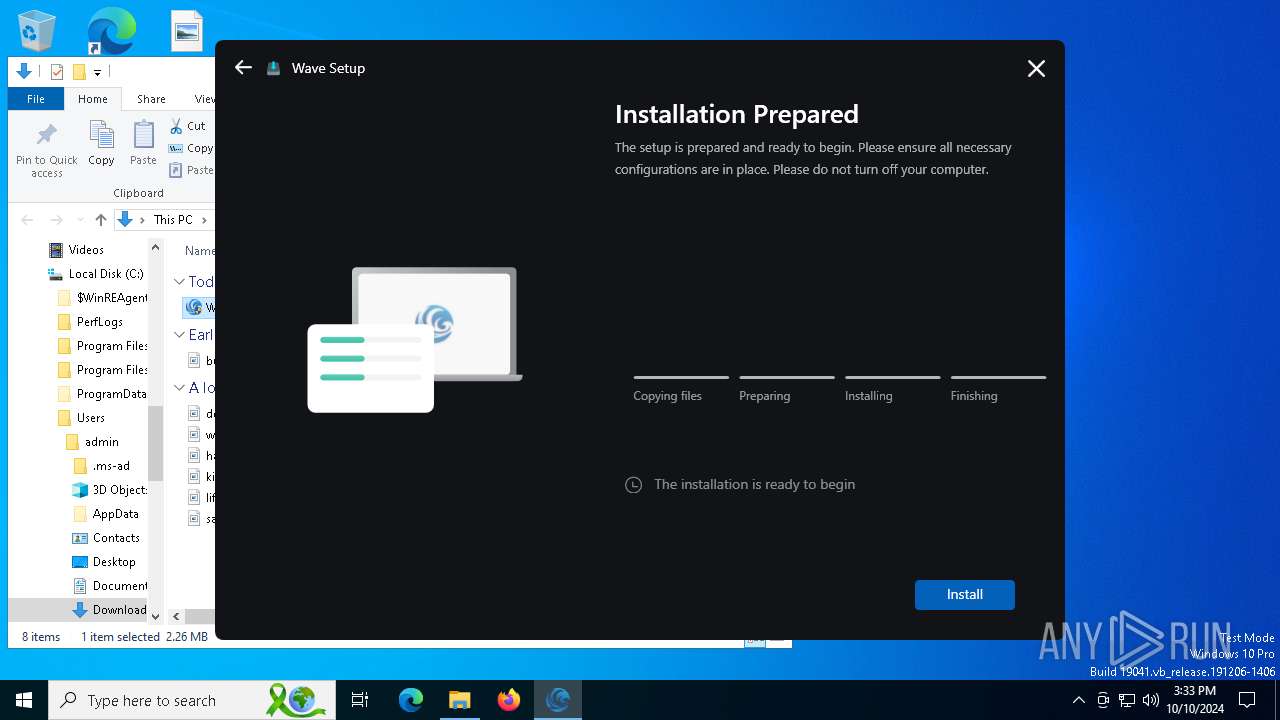Open Firefox from the taskbar
1280x720 pixels.
(x=509, y=700)
